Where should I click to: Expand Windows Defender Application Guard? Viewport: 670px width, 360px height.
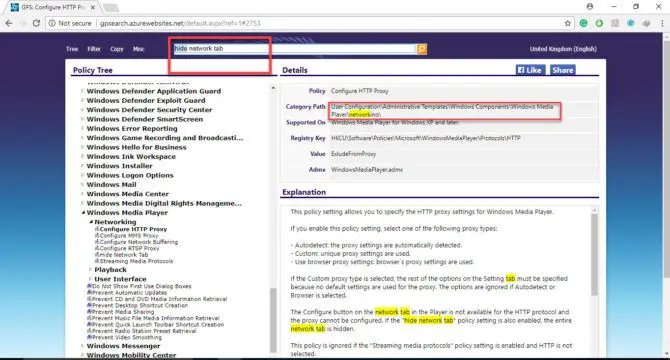82,91
